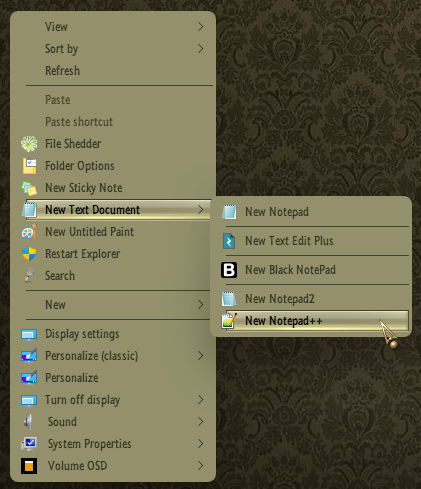
Task: Click the New Text Document label
Action: point(92,210)
